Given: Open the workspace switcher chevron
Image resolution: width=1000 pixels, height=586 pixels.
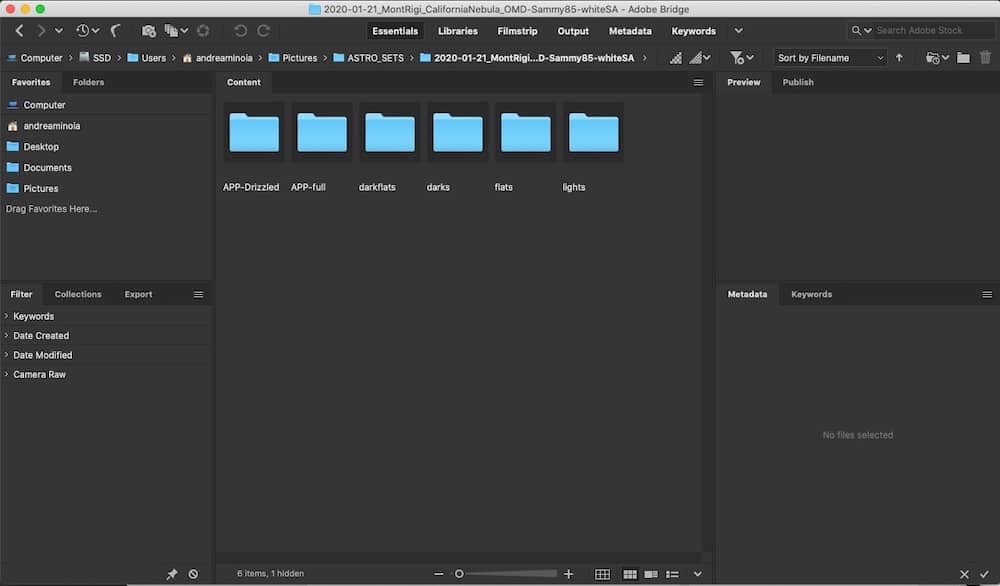Looking at the screenshot, I should [x=739, y=31].
